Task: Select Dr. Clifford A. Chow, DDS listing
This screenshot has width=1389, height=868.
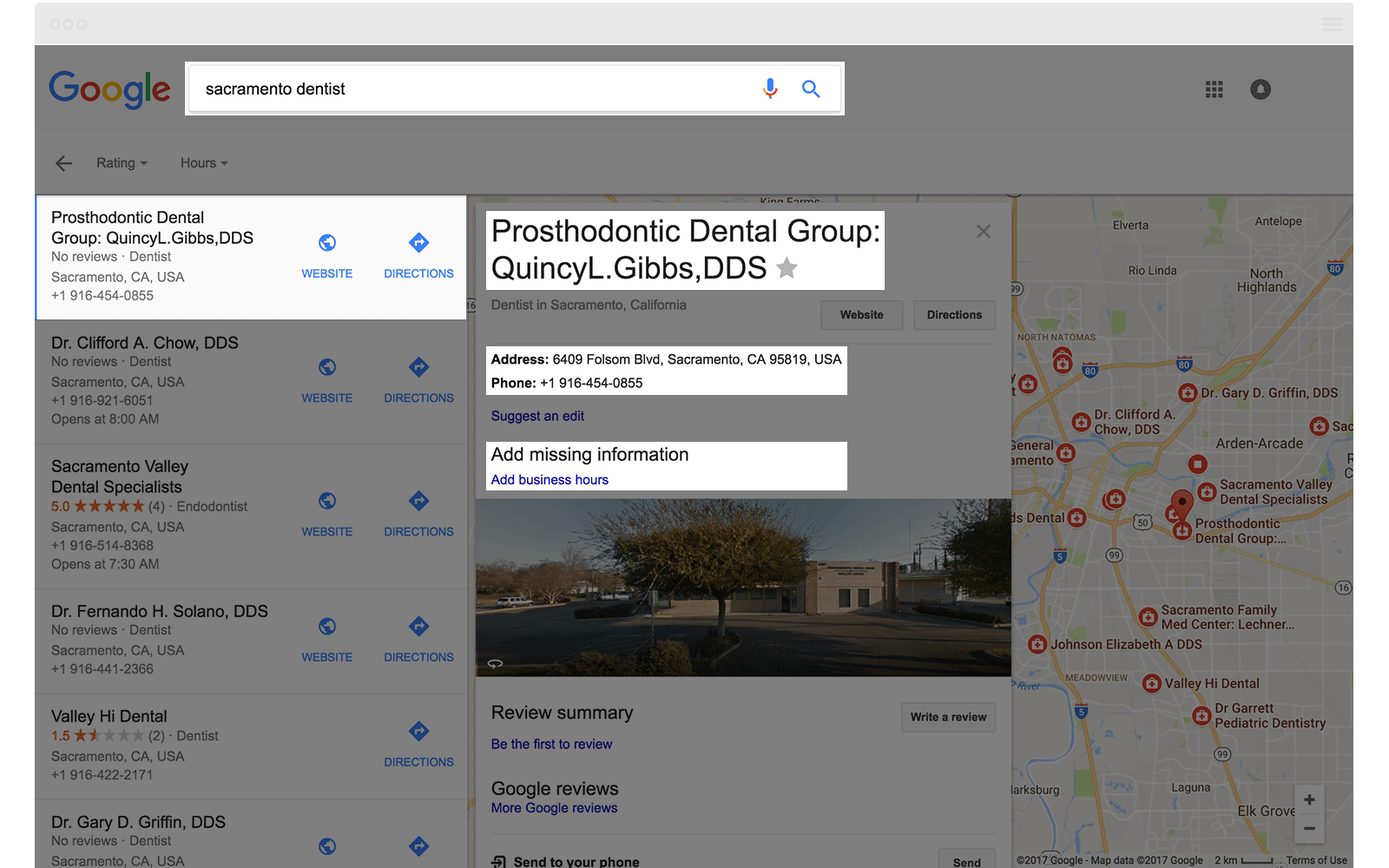Action: 252,382
